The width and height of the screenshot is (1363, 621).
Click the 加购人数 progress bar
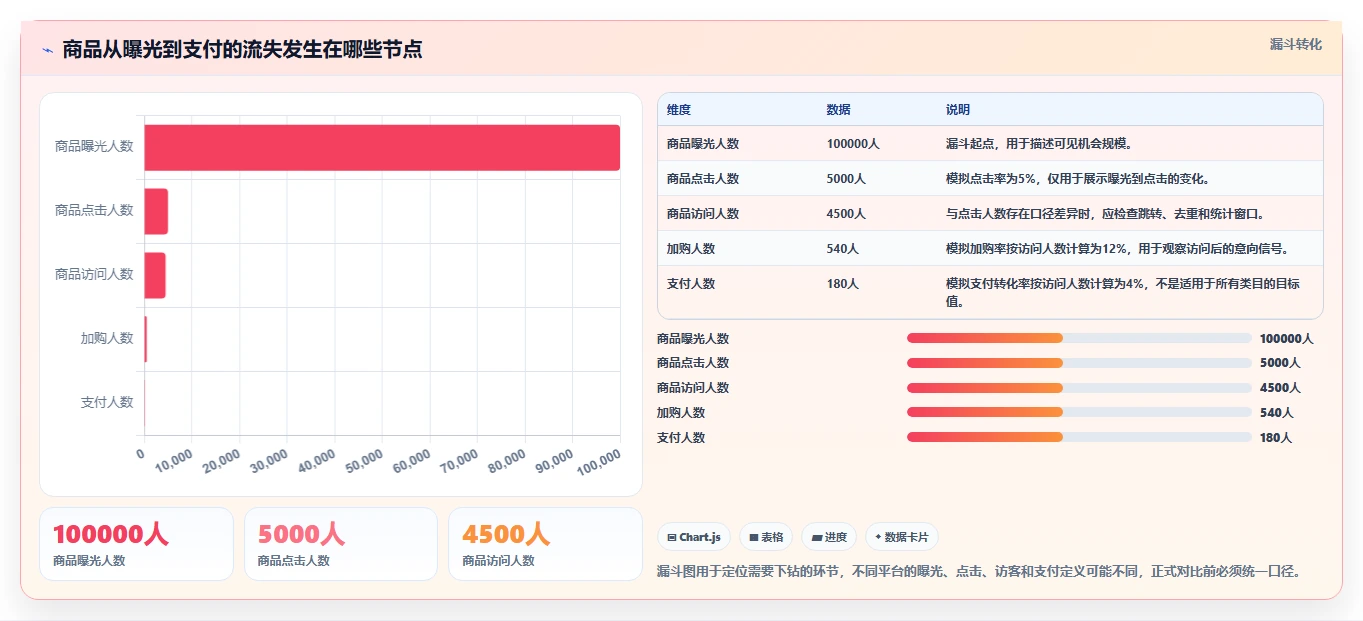tap(1079, 412)
